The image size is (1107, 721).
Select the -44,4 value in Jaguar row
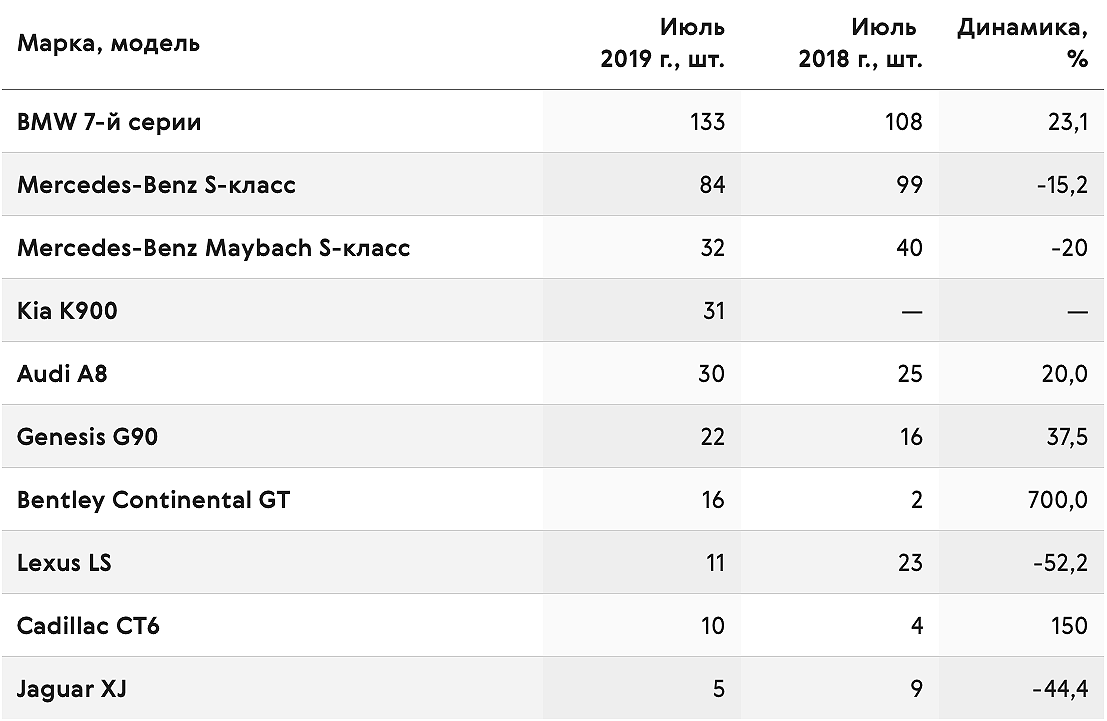click(1060, 689)
